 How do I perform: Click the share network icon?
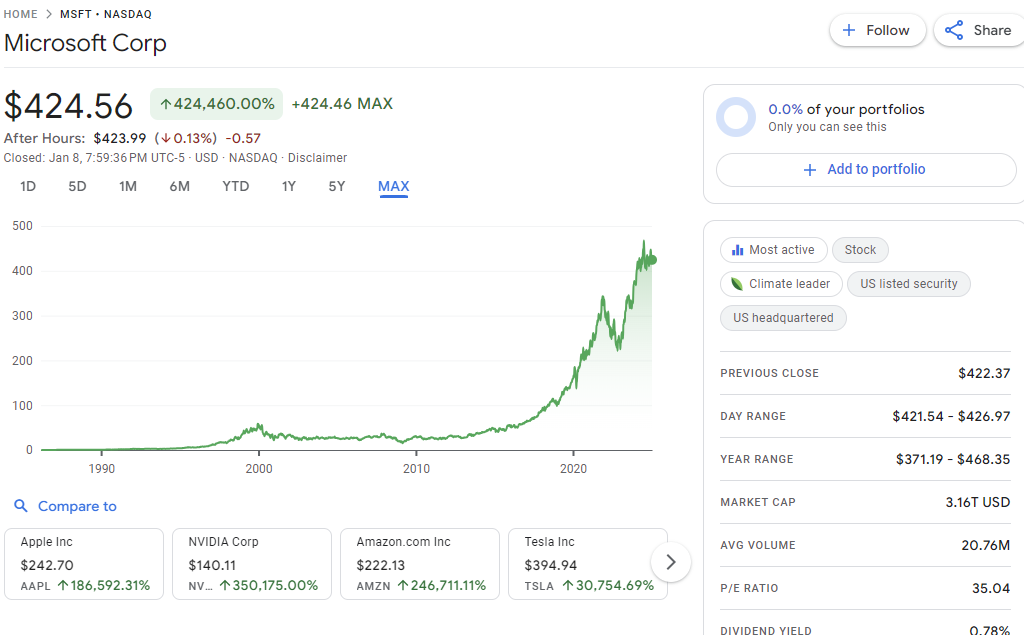[x=954, y=30]
